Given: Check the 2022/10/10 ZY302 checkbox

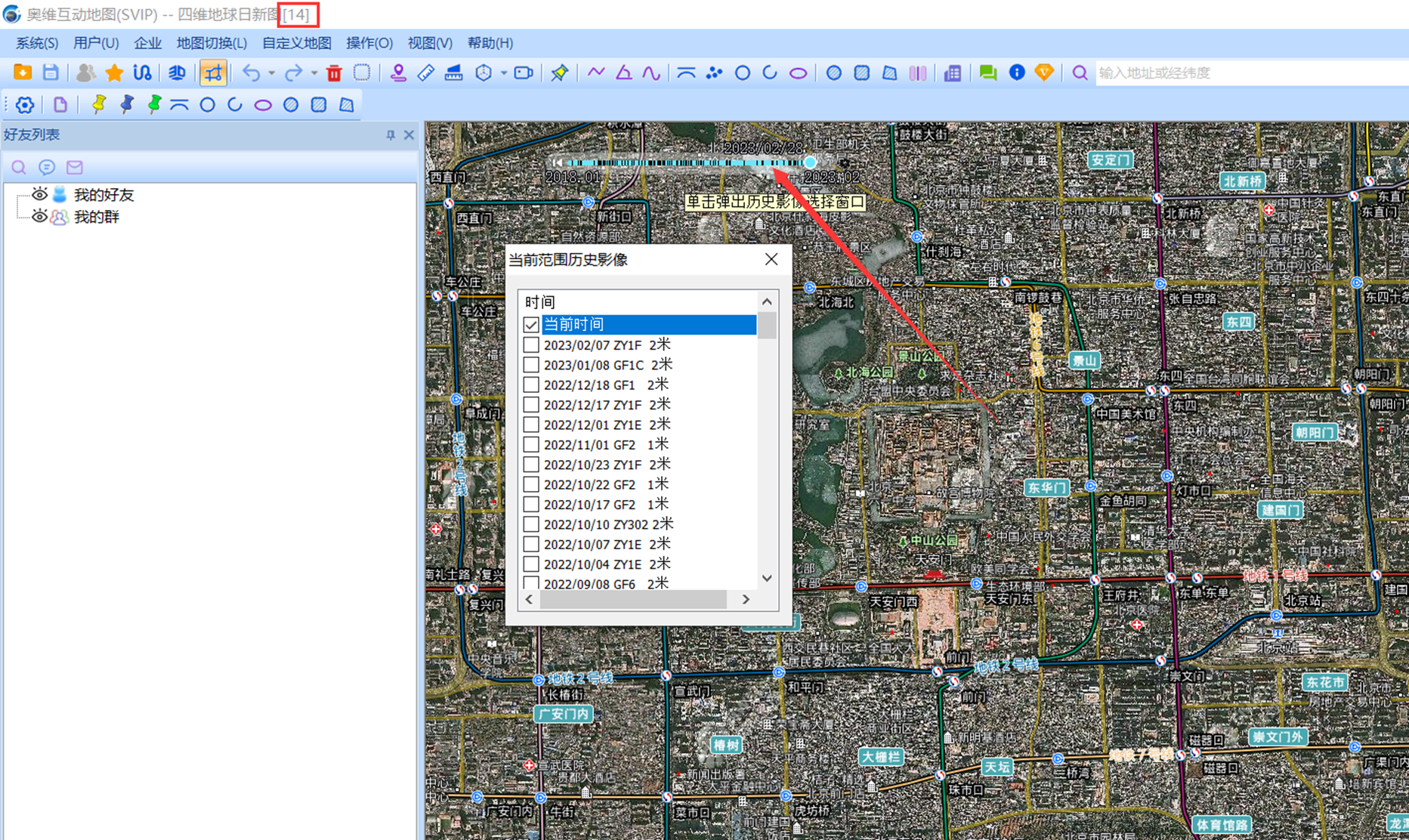Looking at the screenshot, I should click(x=531, y=524).
